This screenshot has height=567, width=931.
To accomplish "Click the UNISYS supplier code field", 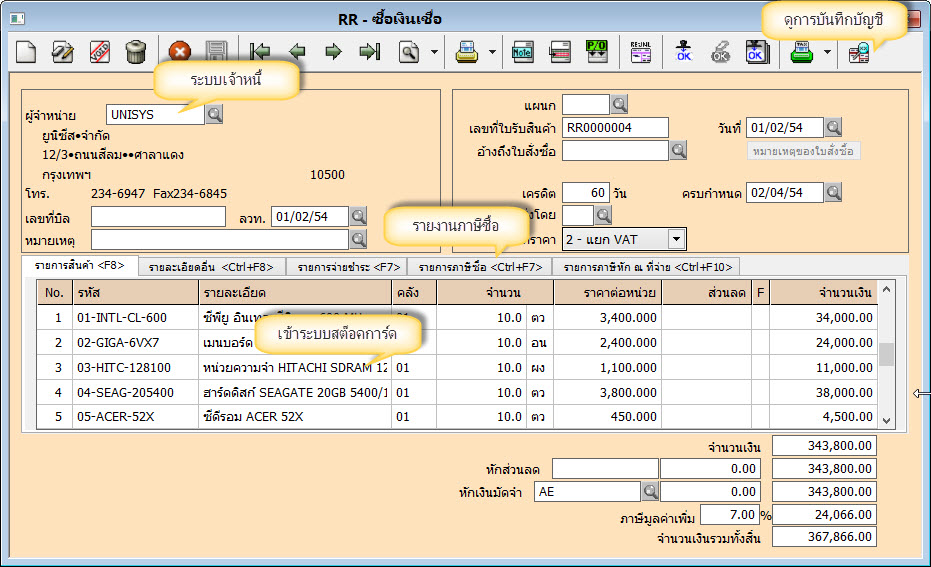I will pyautogui.click(x=156, y=115).
